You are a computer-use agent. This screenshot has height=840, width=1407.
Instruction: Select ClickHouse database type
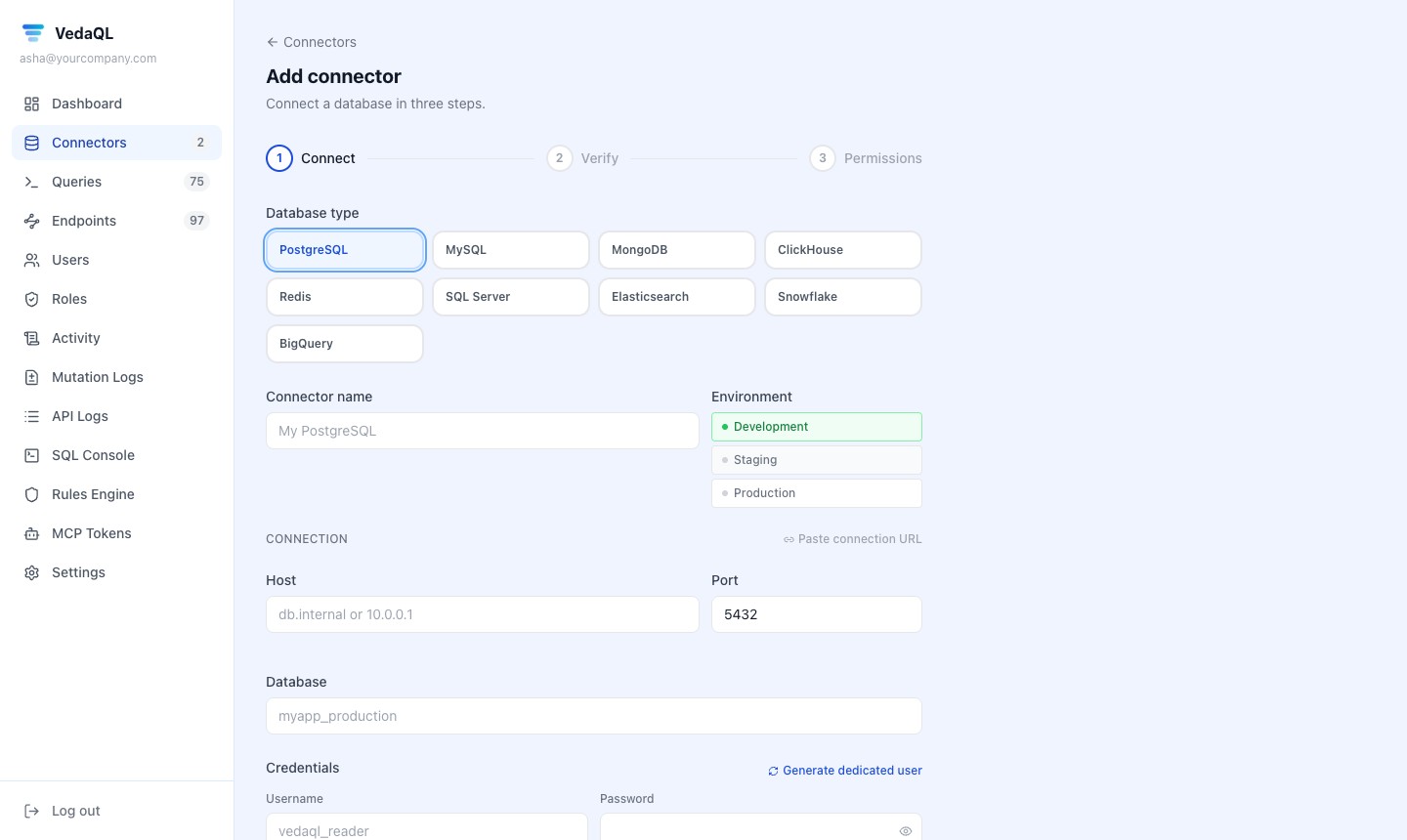(843, 250)
